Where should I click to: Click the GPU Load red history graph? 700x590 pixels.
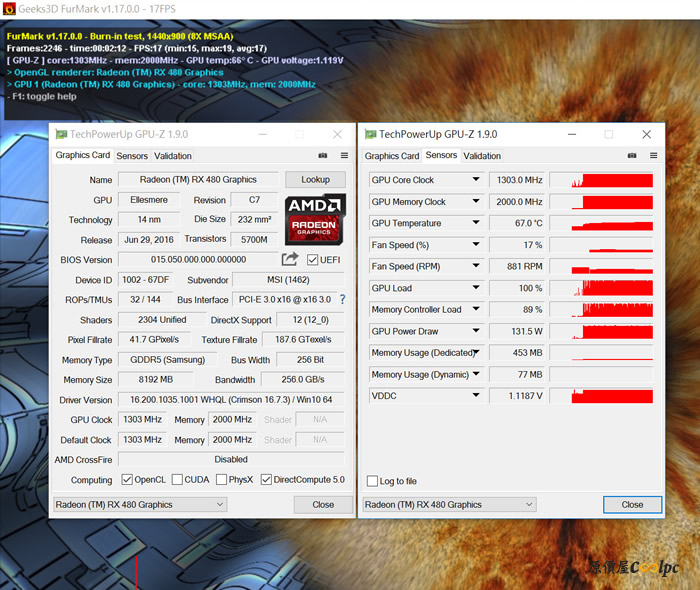click(601, 288)
